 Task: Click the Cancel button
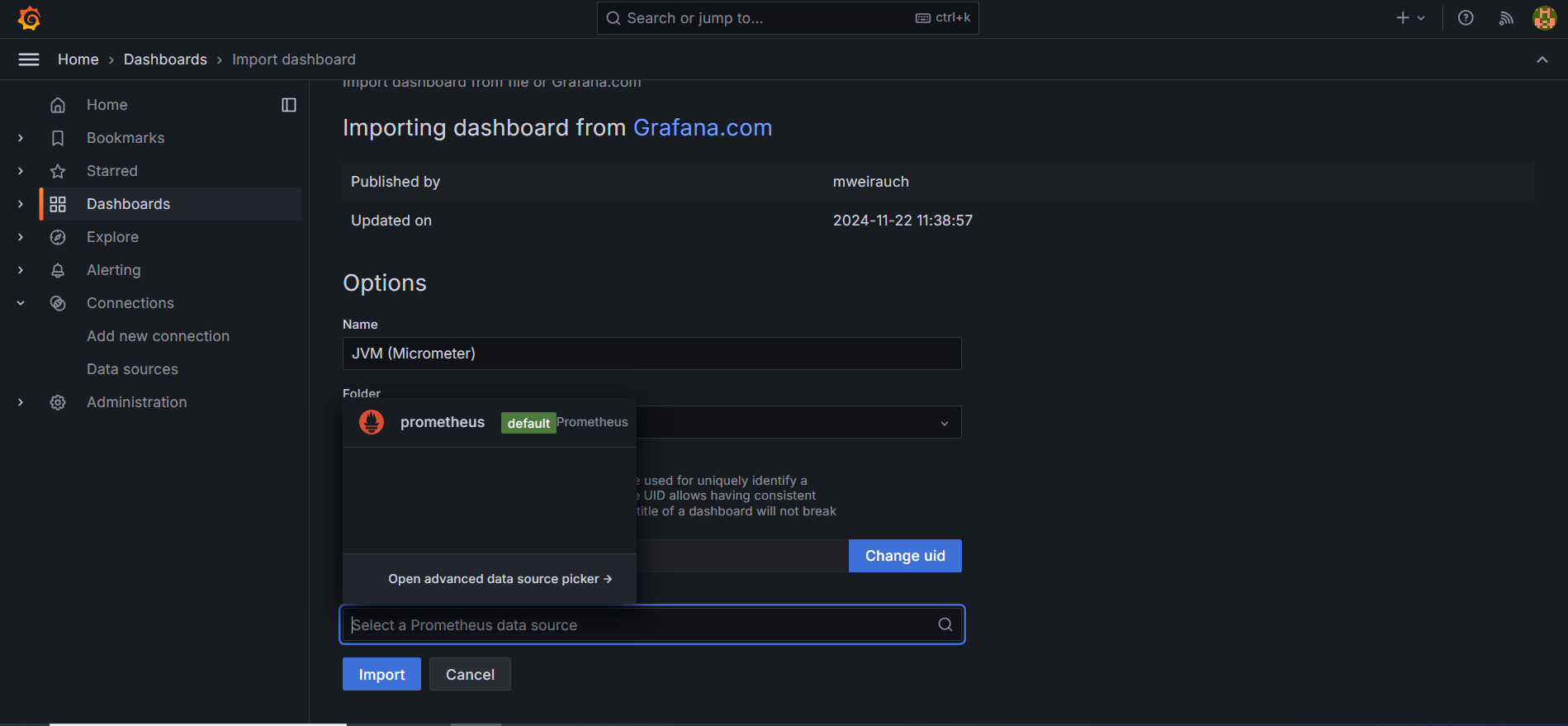pos(470,674)
